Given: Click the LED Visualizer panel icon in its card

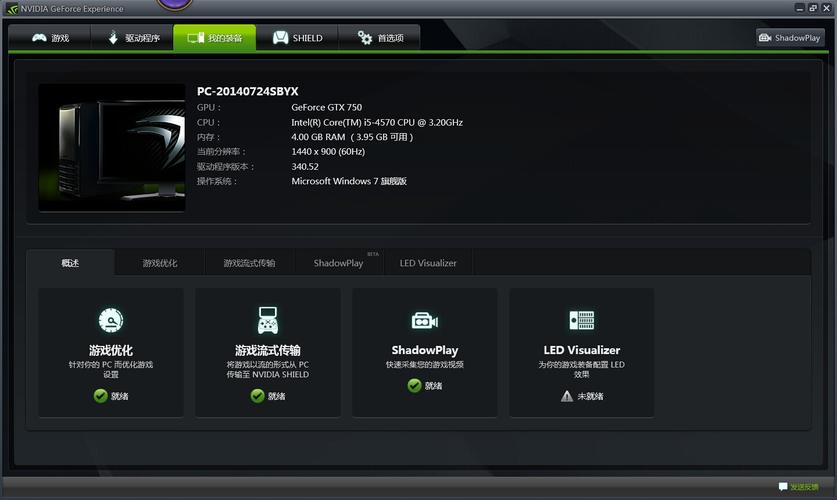Looking at the screenshot, I should pos(582,320).
